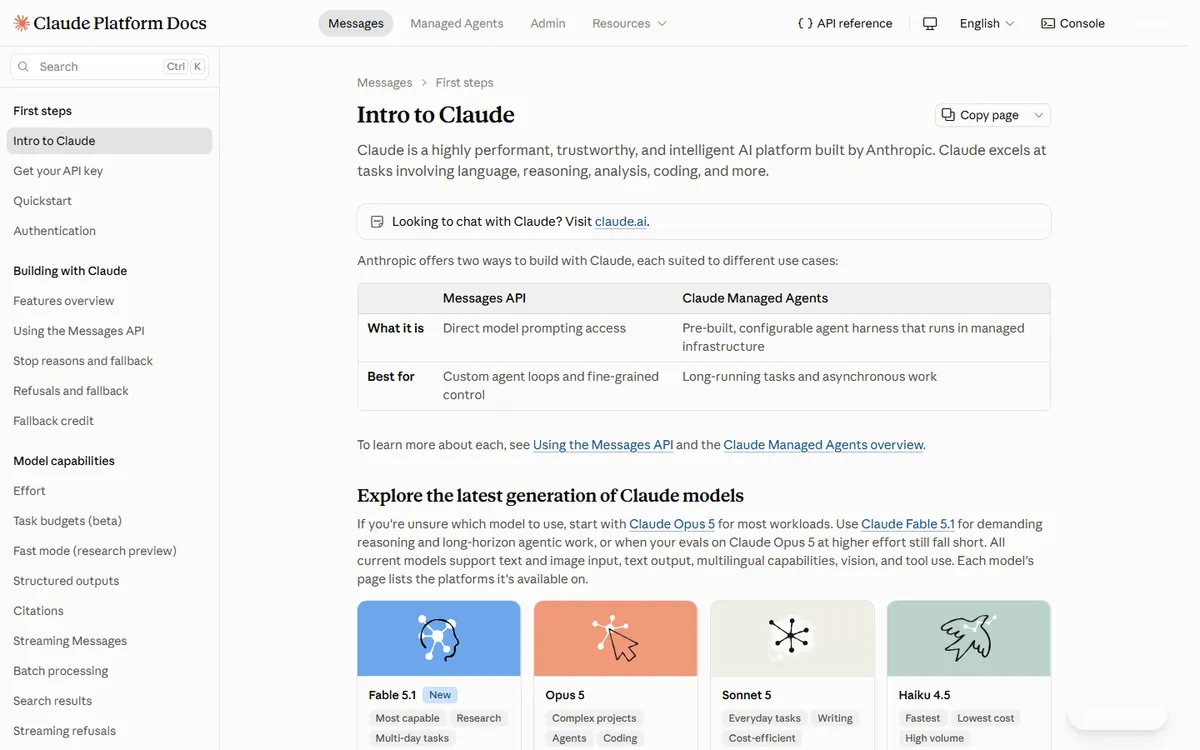Switch to the Managed Agents tab
This screenshot has width=1200, height=750.
457,23
